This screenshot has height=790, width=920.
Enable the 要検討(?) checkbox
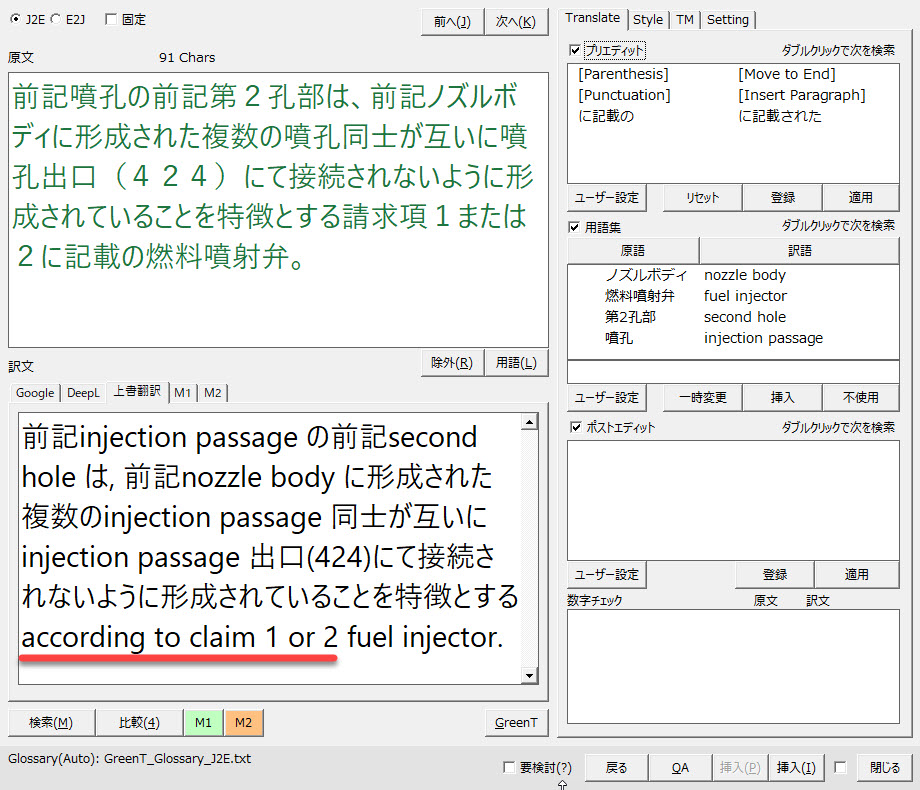click(x=510, y=767)
